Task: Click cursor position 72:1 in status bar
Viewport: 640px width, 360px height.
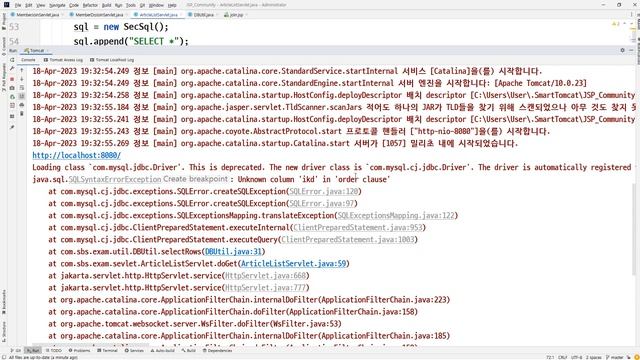Action: tap(550, 358)
